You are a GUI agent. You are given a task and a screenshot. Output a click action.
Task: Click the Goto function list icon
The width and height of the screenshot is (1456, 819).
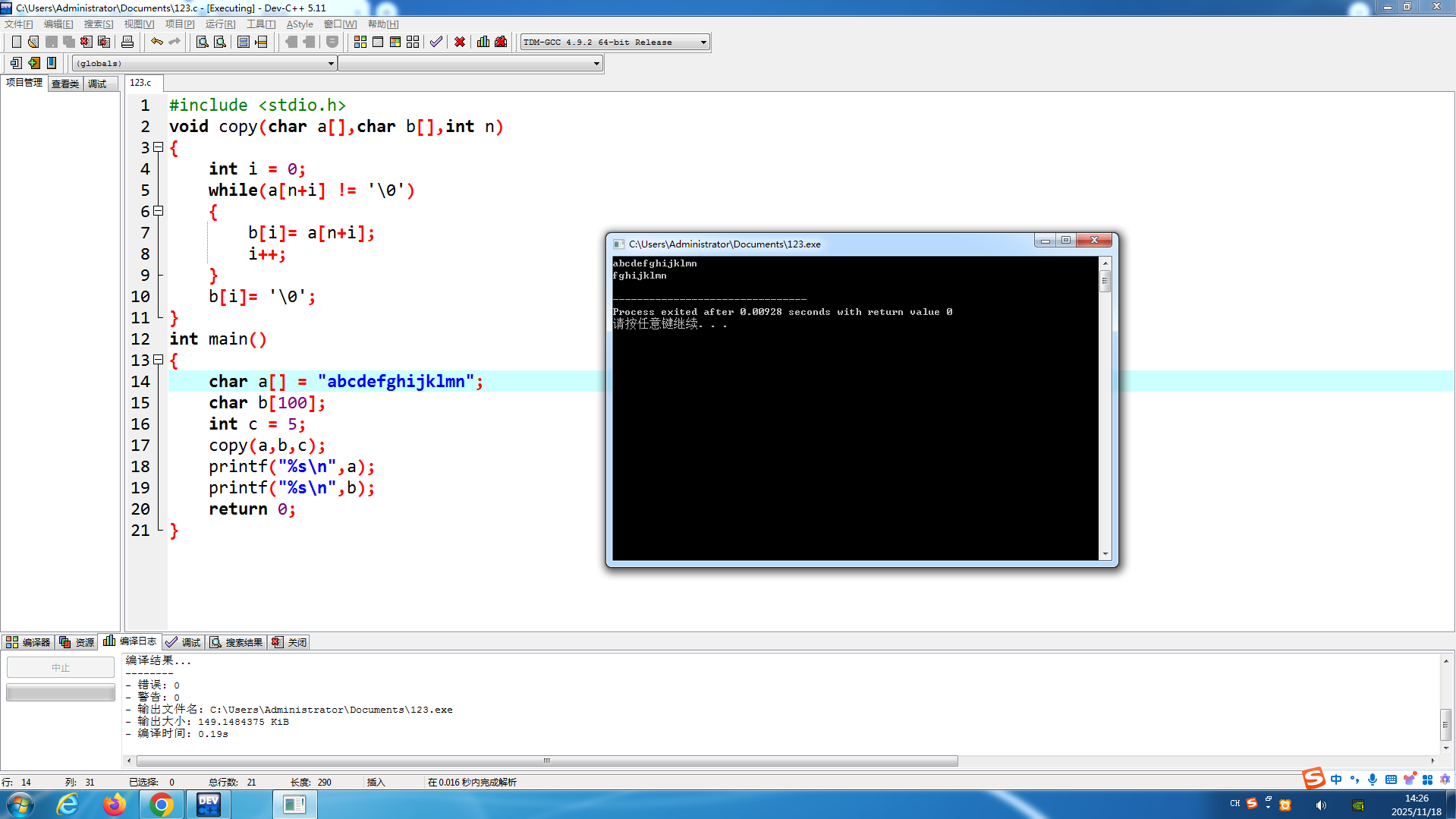[244, 42]
